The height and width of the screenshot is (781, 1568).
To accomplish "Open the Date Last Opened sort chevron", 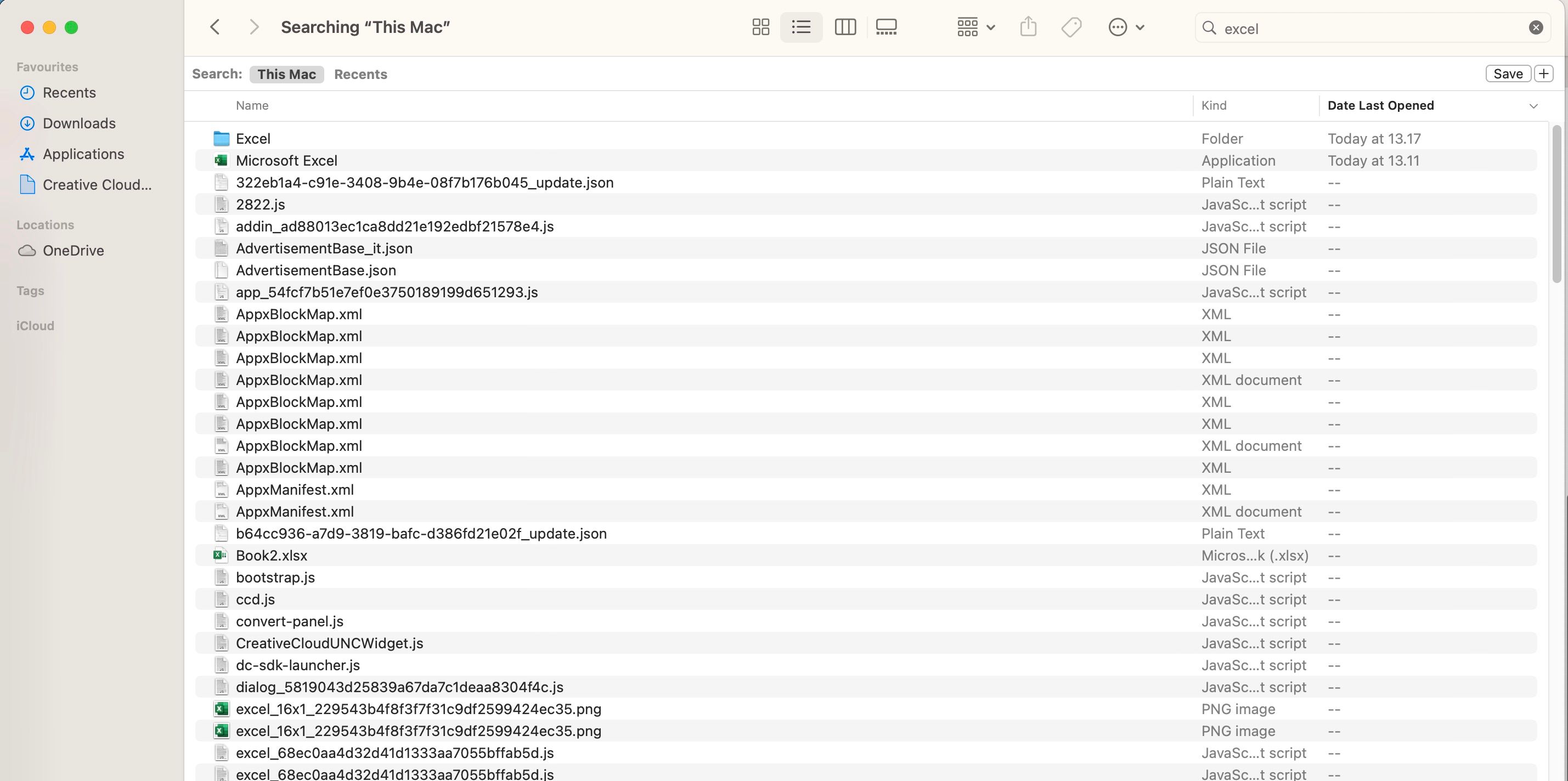I will click(x=1534, y=105).
